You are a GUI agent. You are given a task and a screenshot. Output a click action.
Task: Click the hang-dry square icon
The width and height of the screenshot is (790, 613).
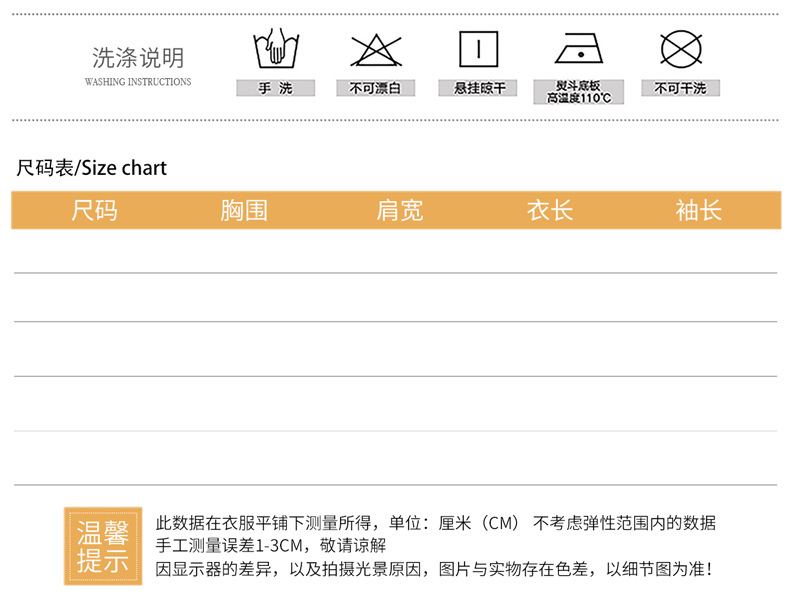pos(479,49)
